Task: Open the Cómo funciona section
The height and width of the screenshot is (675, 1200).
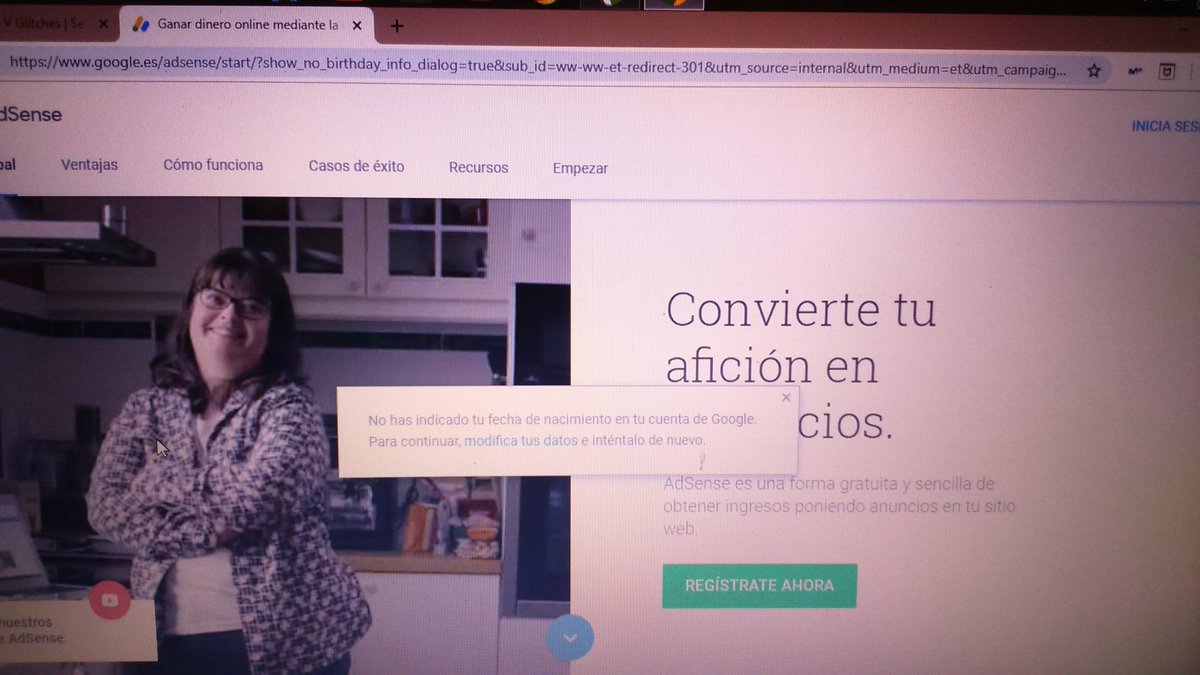Action: coord(213,165)
